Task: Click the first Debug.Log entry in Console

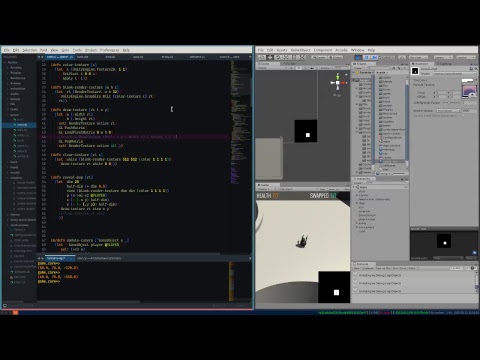Action: [x=414, y=275]
